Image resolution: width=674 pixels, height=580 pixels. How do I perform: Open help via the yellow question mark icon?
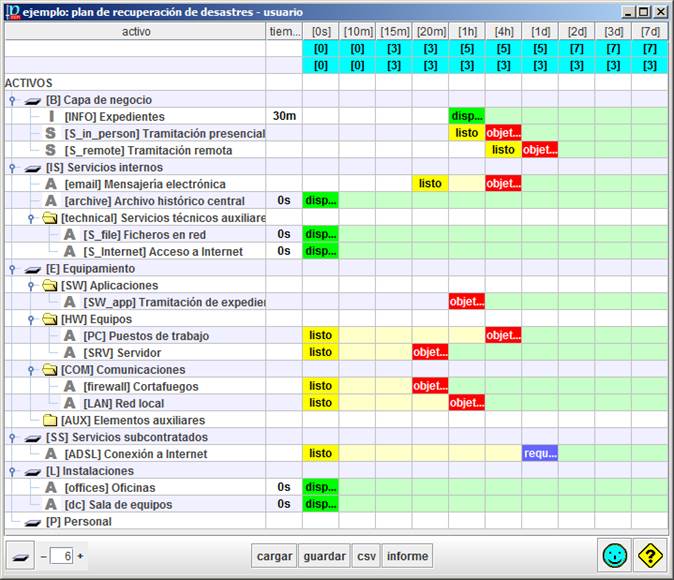[651, 555]
